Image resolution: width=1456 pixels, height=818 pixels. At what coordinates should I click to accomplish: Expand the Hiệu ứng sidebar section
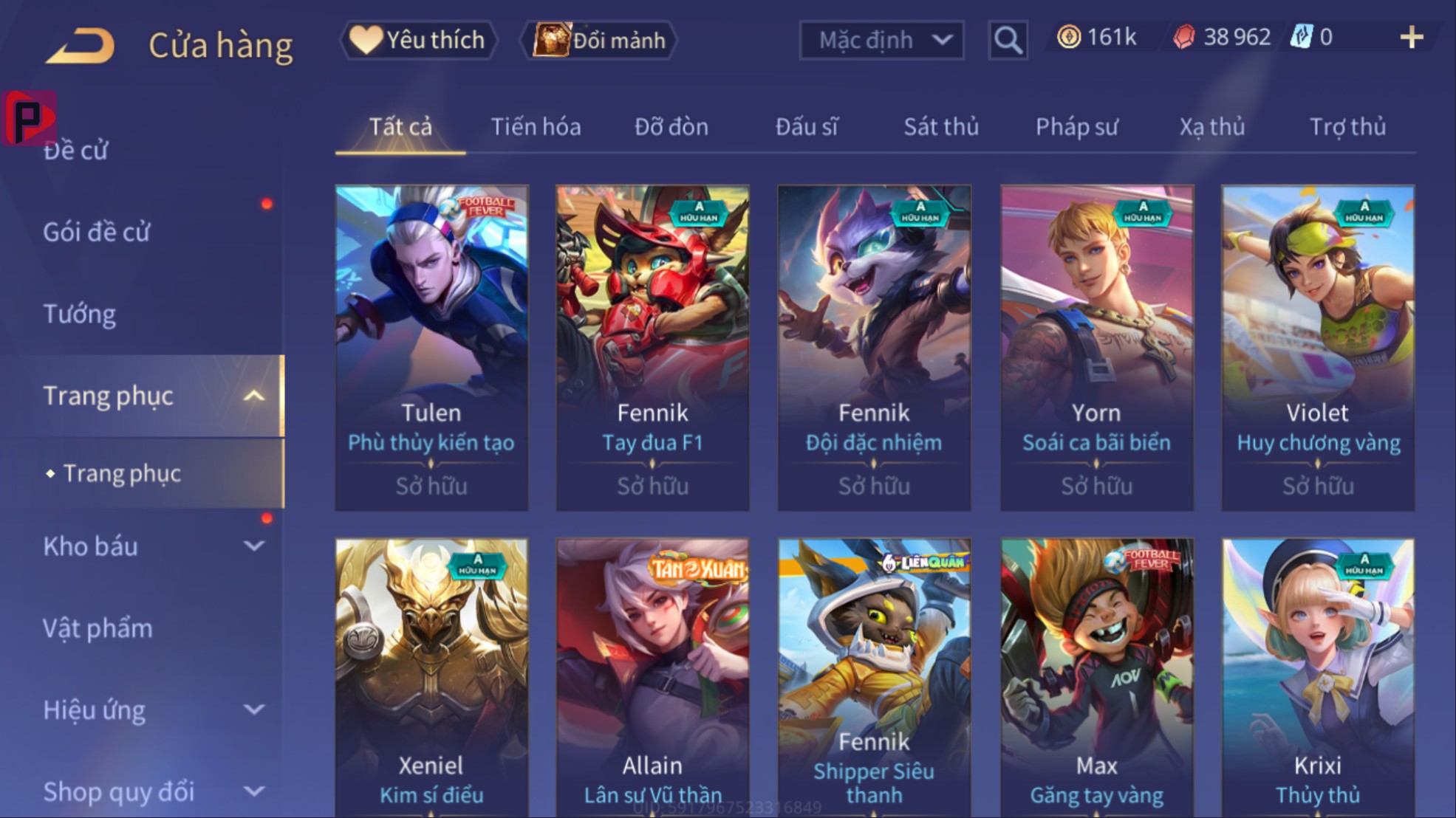253,710
